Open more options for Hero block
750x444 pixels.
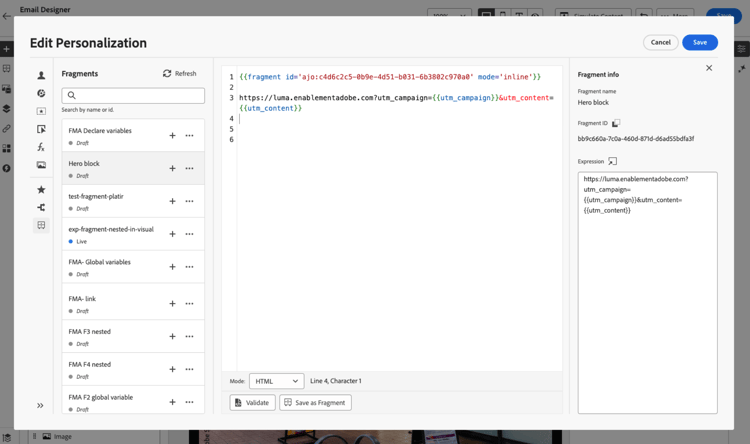click(x=189, y=168)
